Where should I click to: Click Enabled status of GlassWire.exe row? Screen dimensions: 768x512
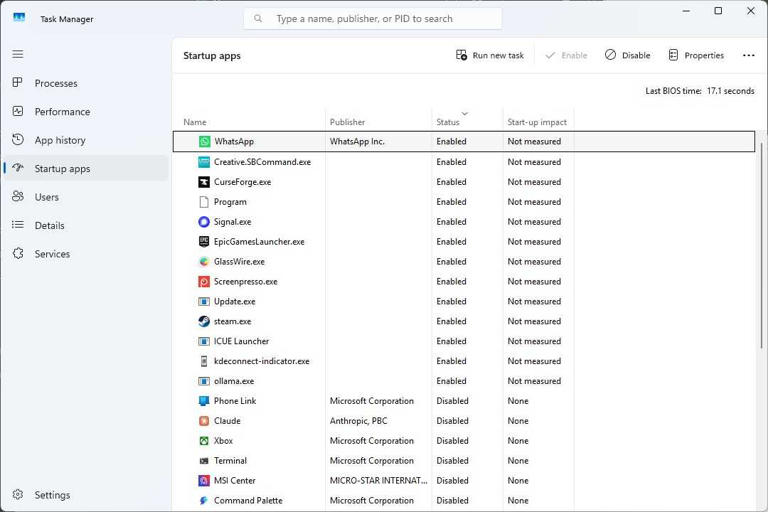coord(451,262)
